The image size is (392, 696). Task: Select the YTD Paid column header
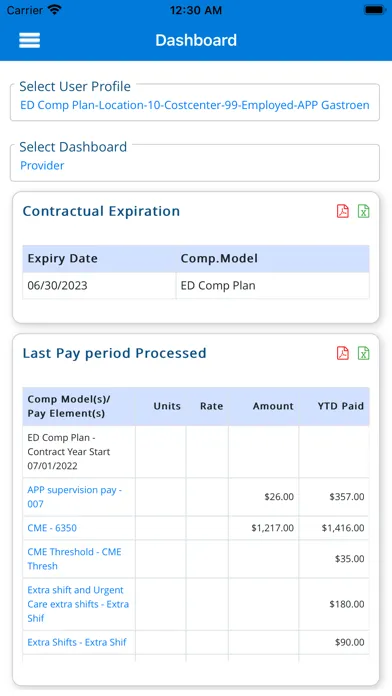[341, 406]
